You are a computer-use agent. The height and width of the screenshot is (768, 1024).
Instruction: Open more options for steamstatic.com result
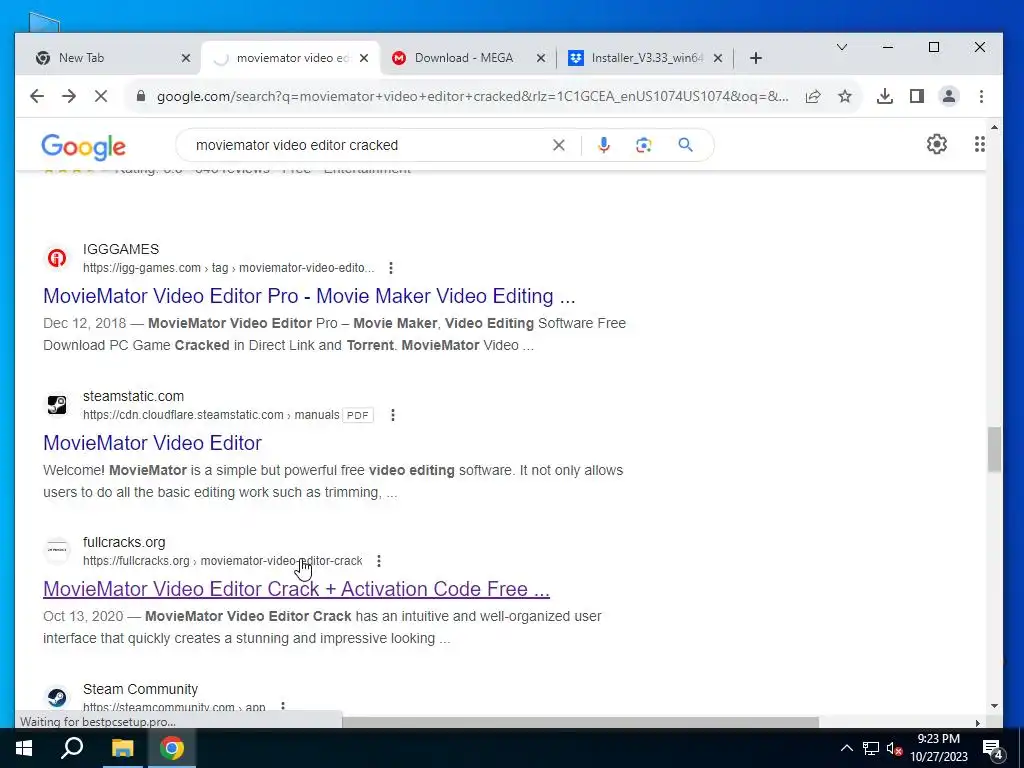click(x=392, y=415)
